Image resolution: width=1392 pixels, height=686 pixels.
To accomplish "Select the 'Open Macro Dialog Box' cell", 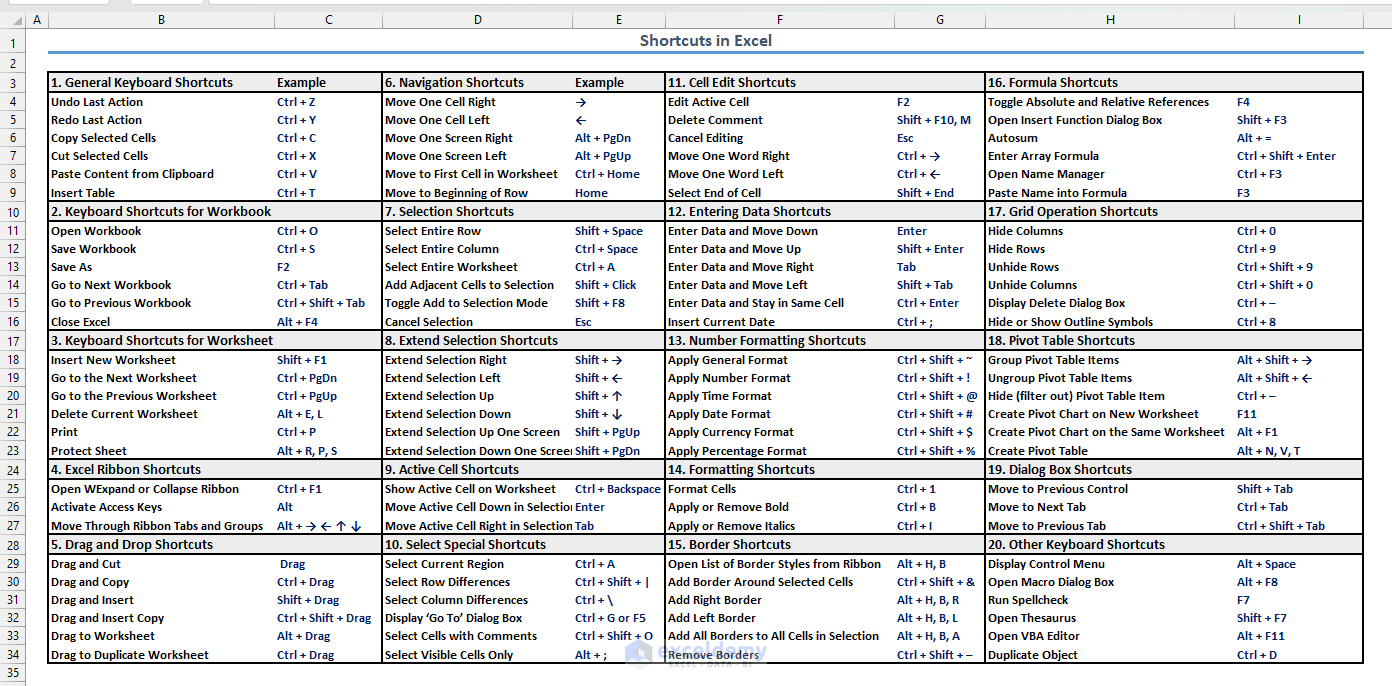I will [1110, 582].
